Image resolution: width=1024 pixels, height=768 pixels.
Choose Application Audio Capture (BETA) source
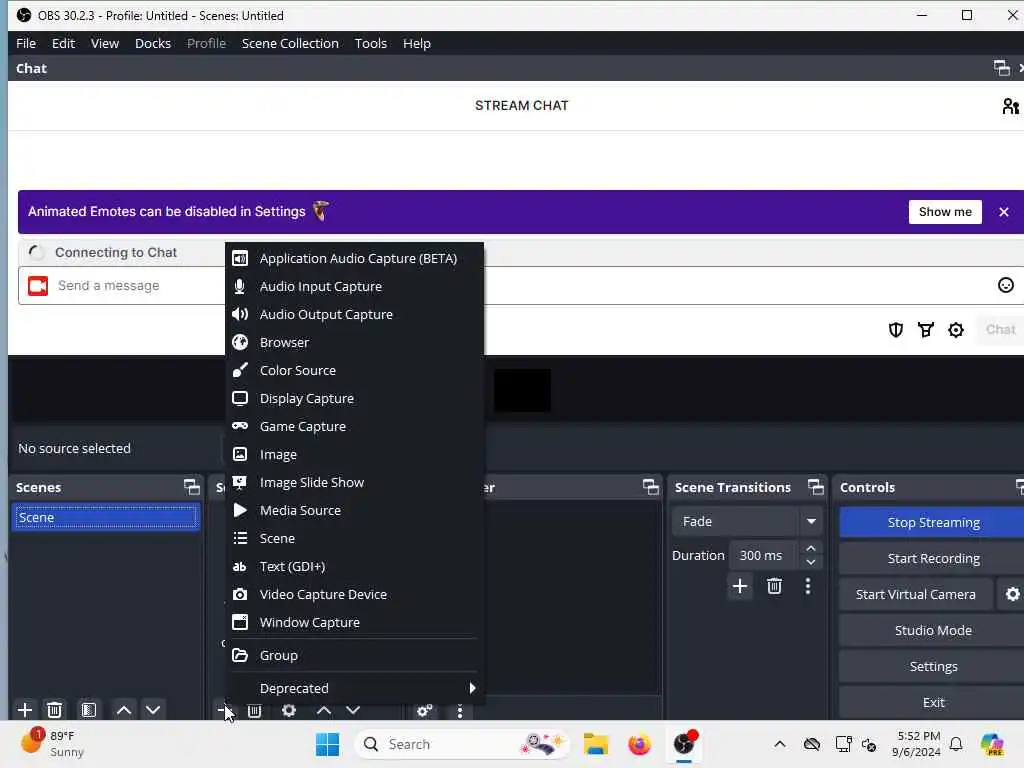(x=354, y=259)
